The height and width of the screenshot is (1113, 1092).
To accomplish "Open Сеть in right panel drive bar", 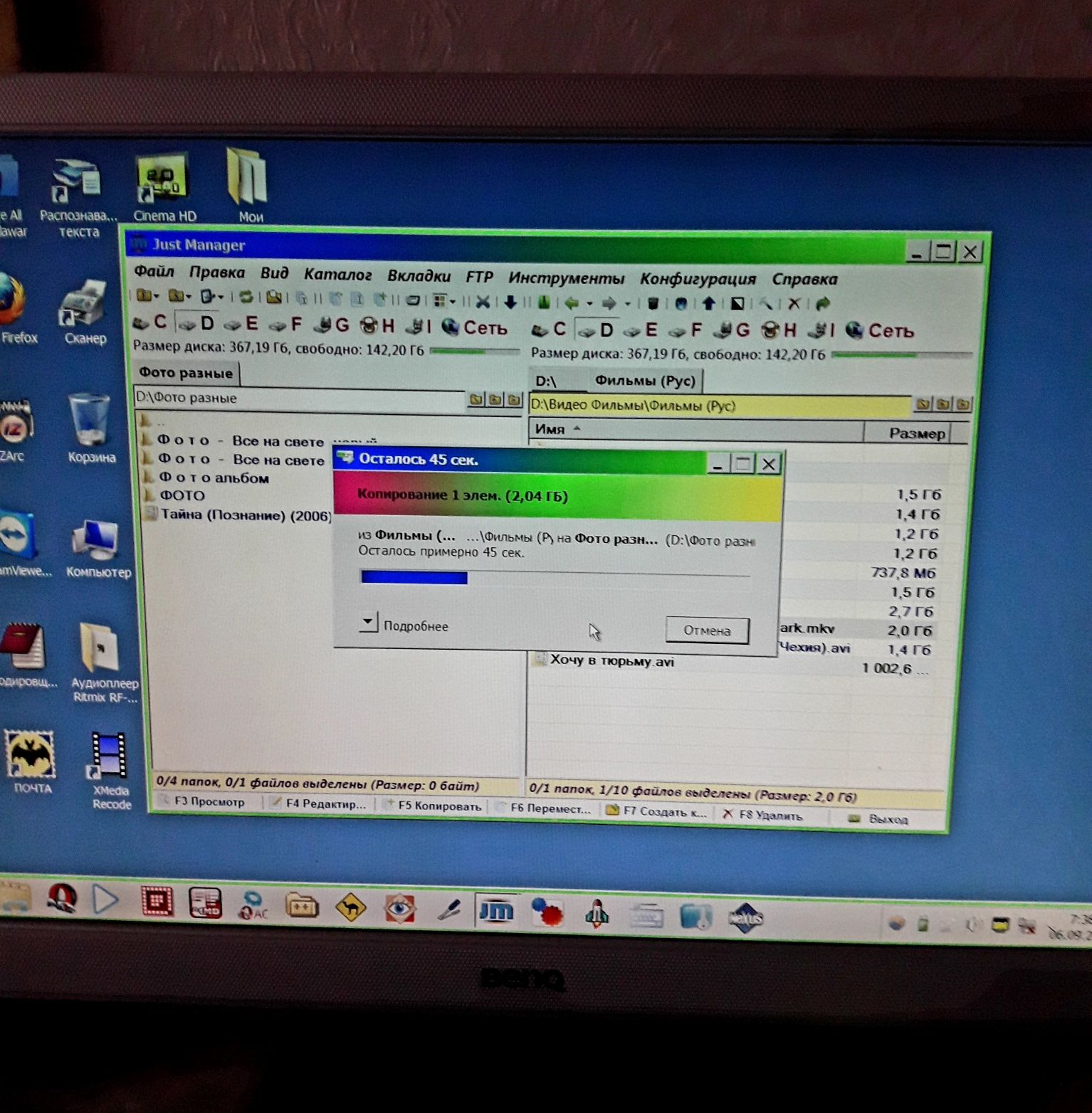I will pos(880,331).
